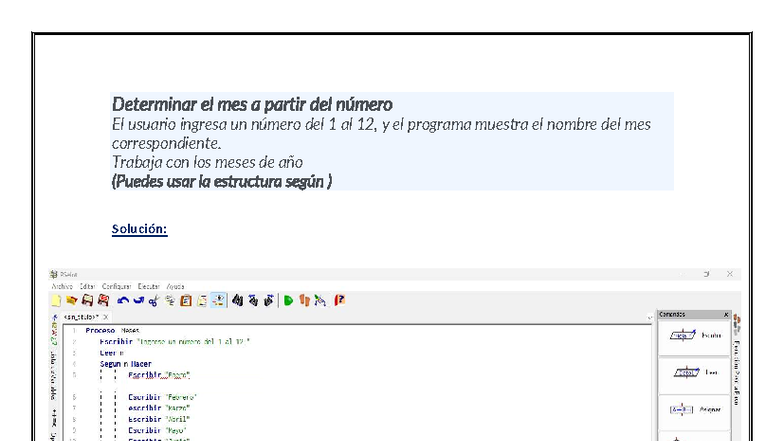Click '(Puedes usar la estructura según )' text
784x441 pixels.
tap(222, 181)
